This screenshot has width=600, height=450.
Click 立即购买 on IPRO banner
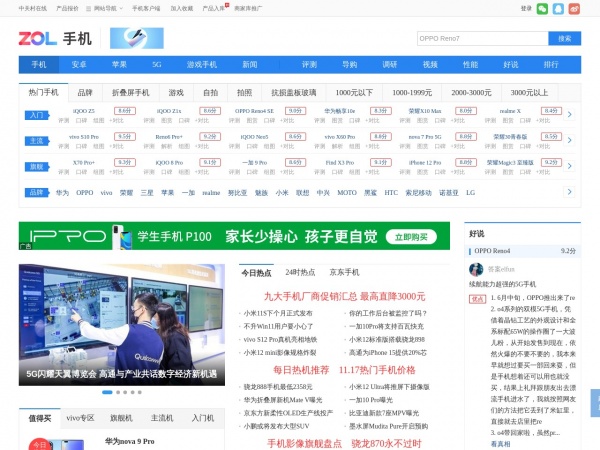click(411, 237)
